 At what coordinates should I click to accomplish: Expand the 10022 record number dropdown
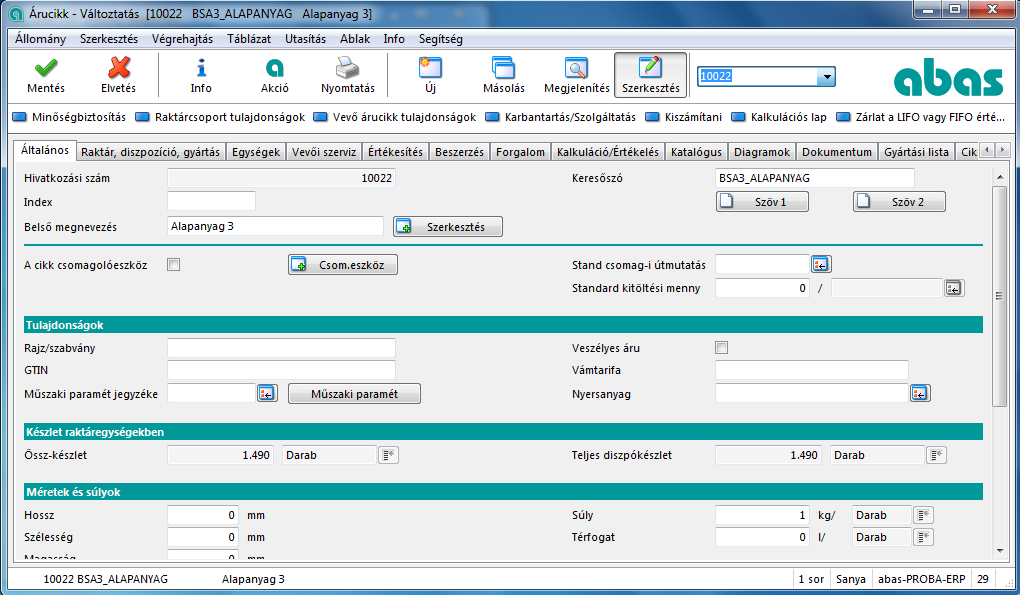tap(826, 77)
